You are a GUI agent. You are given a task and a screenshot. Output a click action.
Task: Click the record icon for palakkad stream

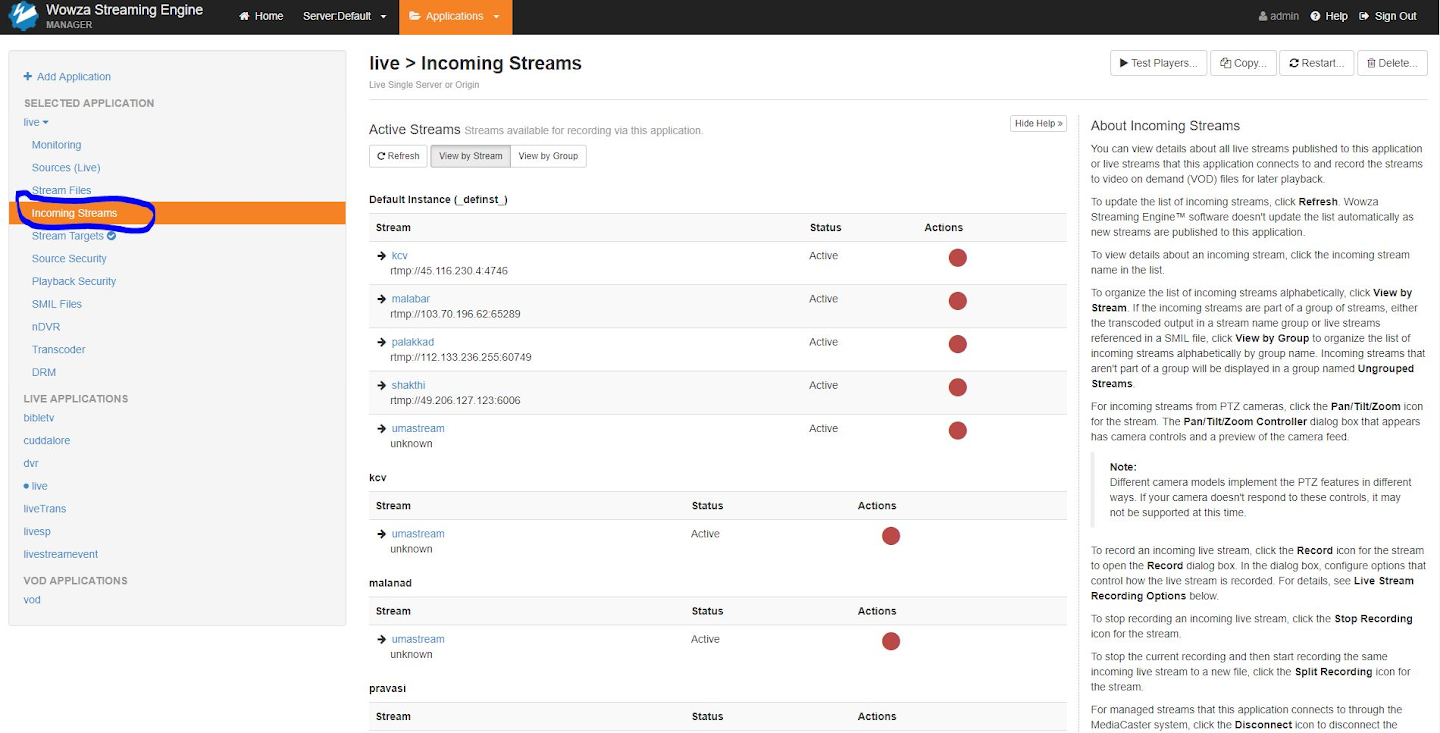(957, 344)
